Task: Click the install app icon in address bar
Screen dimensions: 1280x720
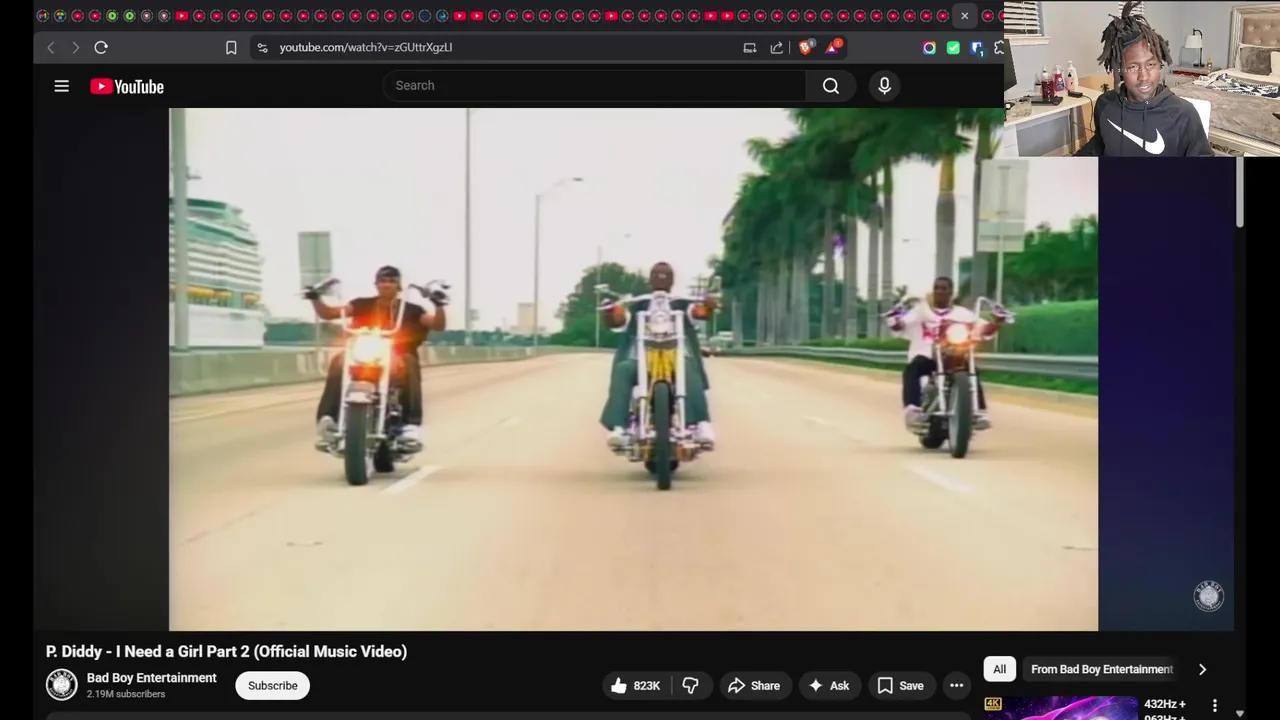Action: click(750, 47)
